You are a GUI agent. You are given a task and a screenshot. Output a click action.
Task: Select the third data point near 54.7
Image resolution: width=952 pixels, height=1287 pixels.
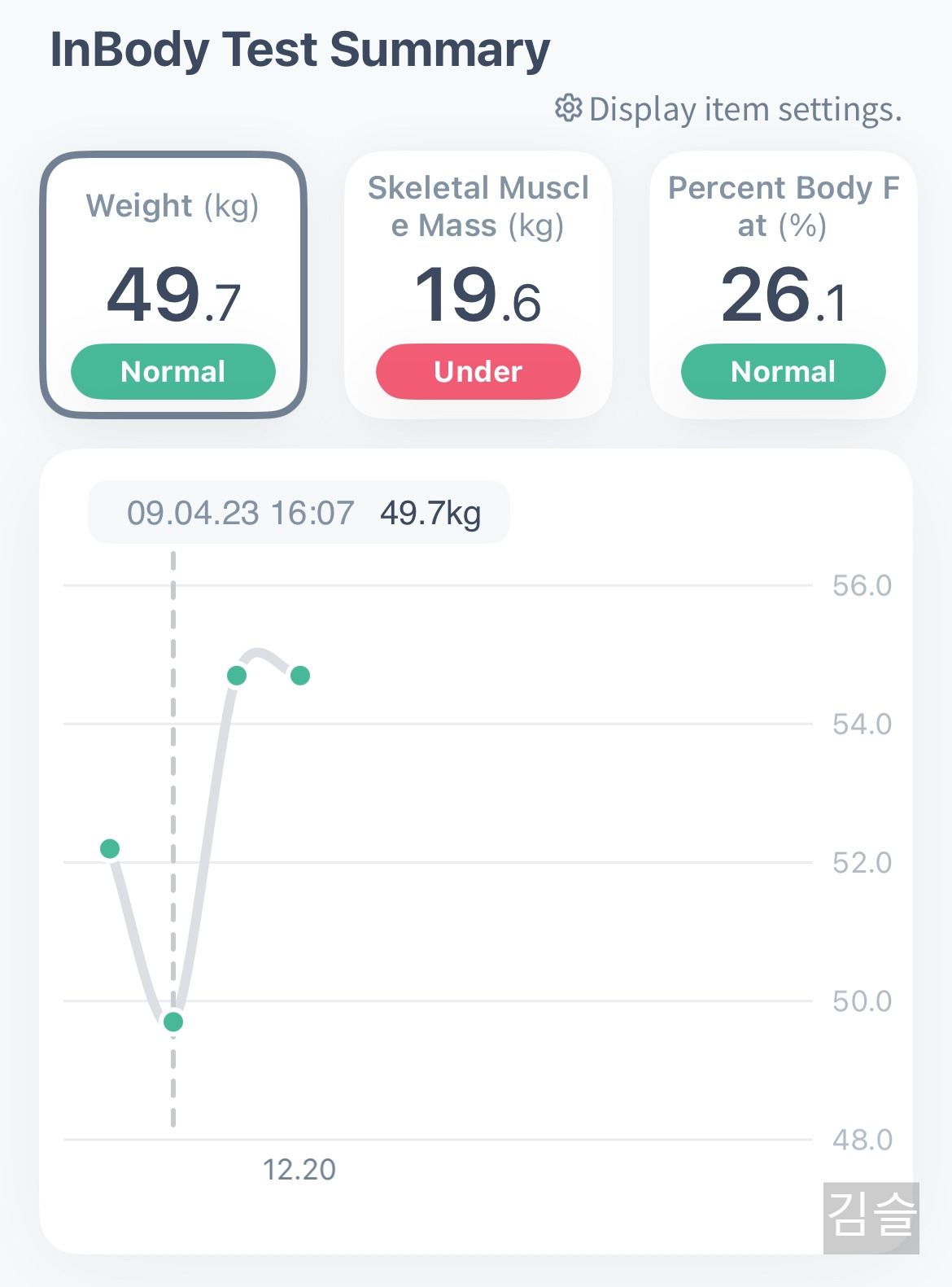click(x=237, y=676)
